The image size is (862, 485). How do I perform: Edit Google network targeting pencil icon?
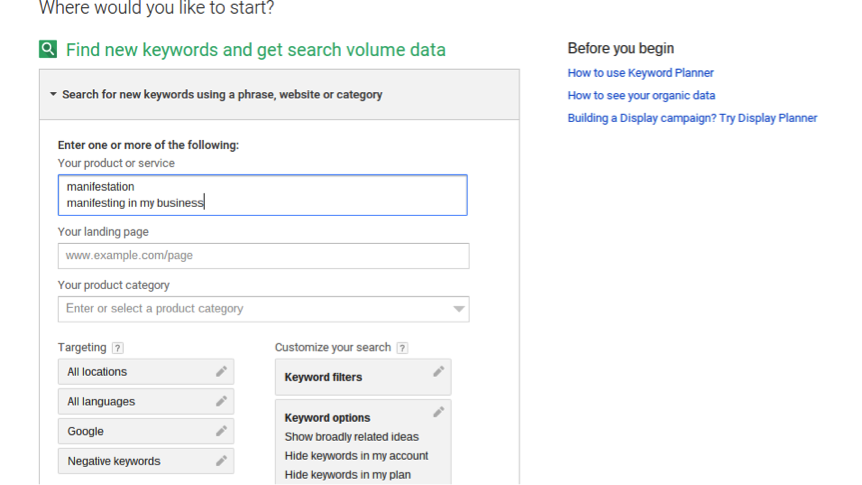click(x=221, y=431)
